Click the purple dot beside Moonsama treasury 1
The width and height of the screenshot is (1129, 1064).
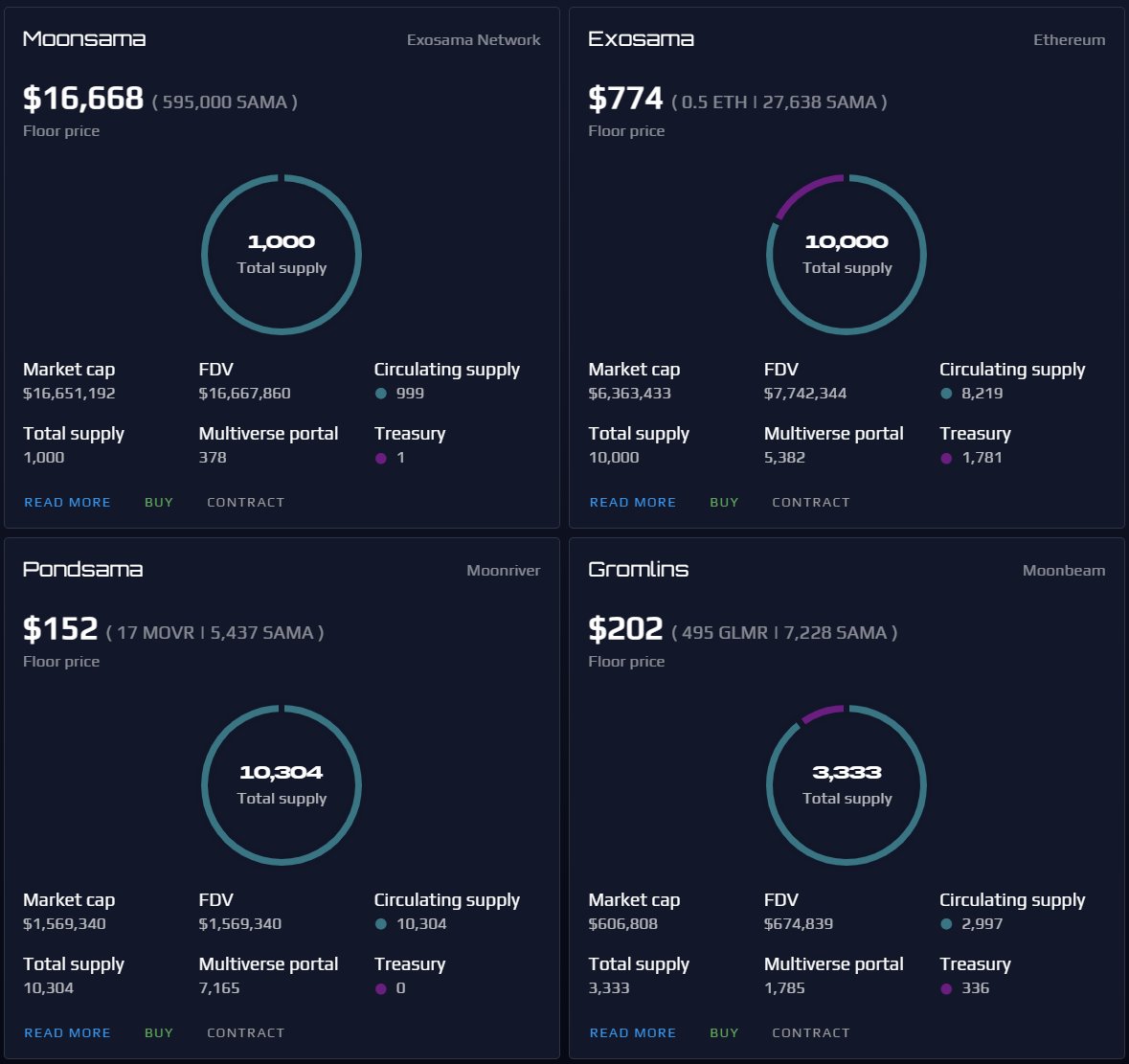coord(381,458)
